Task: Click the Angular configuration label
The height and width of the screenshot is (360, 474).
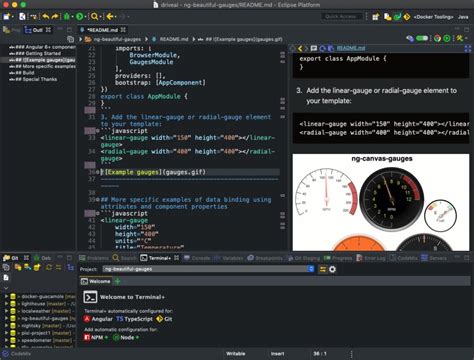Action: coord(98,319)
